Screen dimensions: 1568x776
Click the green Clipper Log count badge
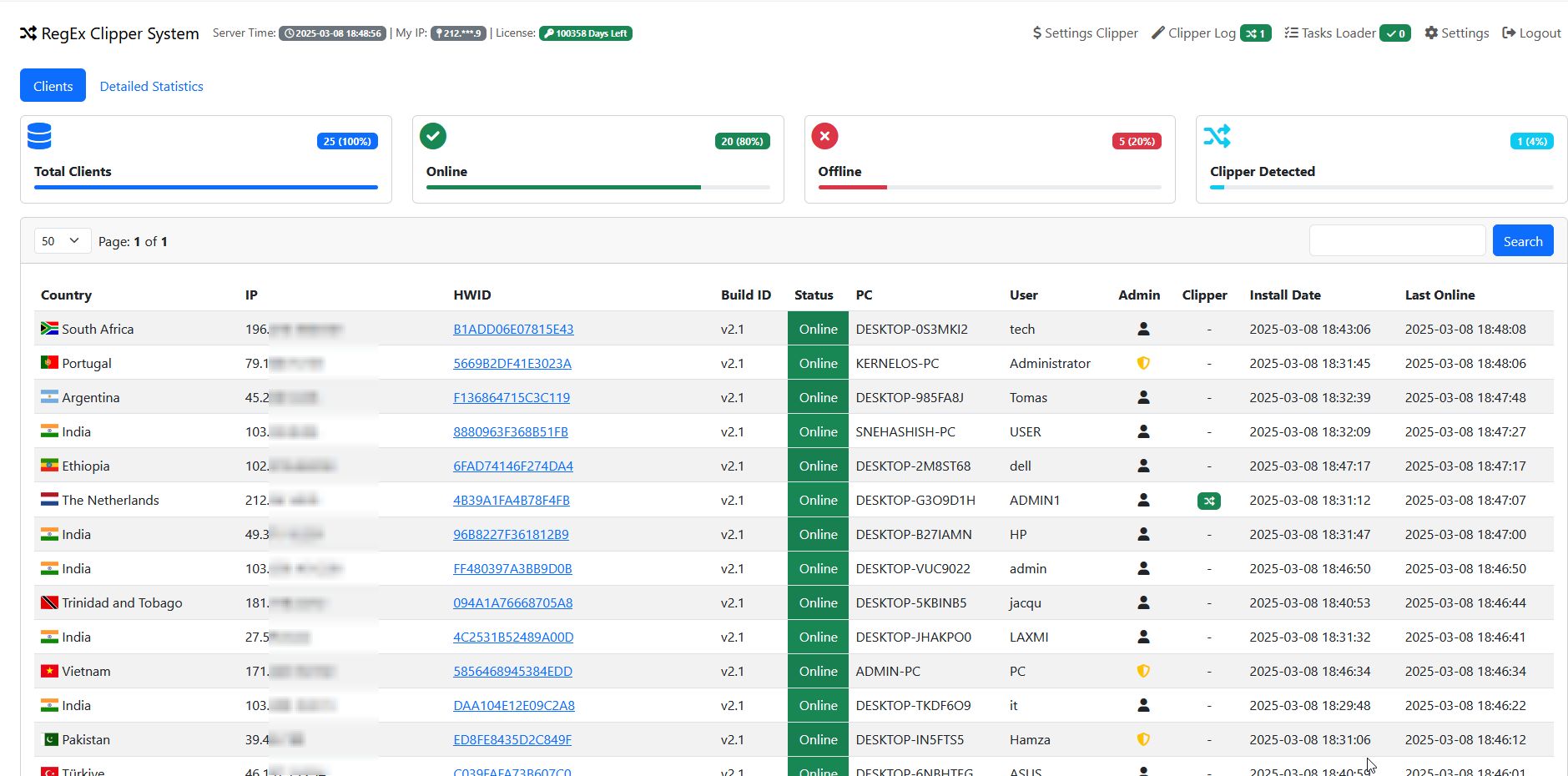(x=1255, y=33)
